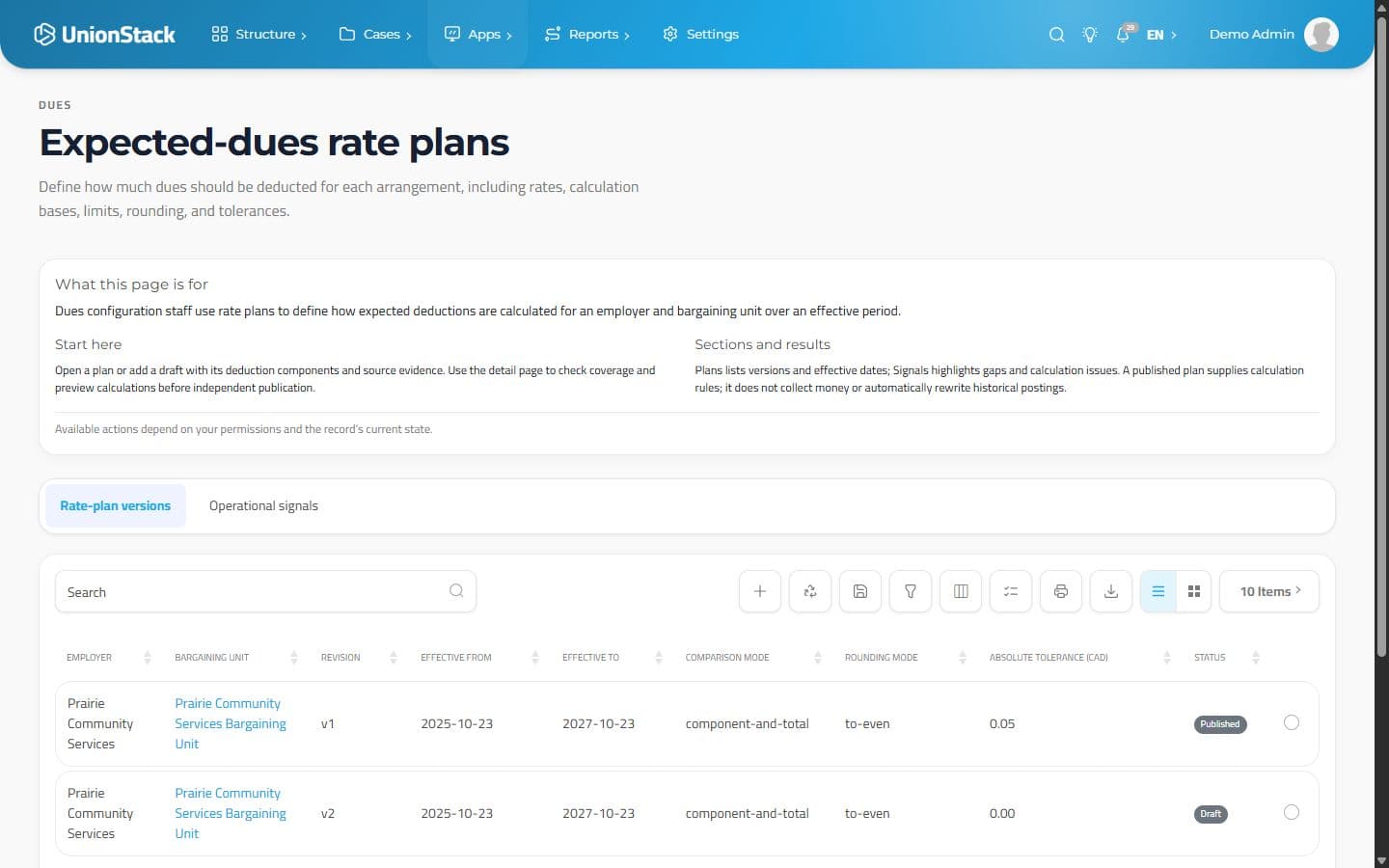Viewport: 1389px width, 868px height.
Task: Open Prairie Community Services Bargaining Unit link in v1 row
Action: tap(231, 723)
